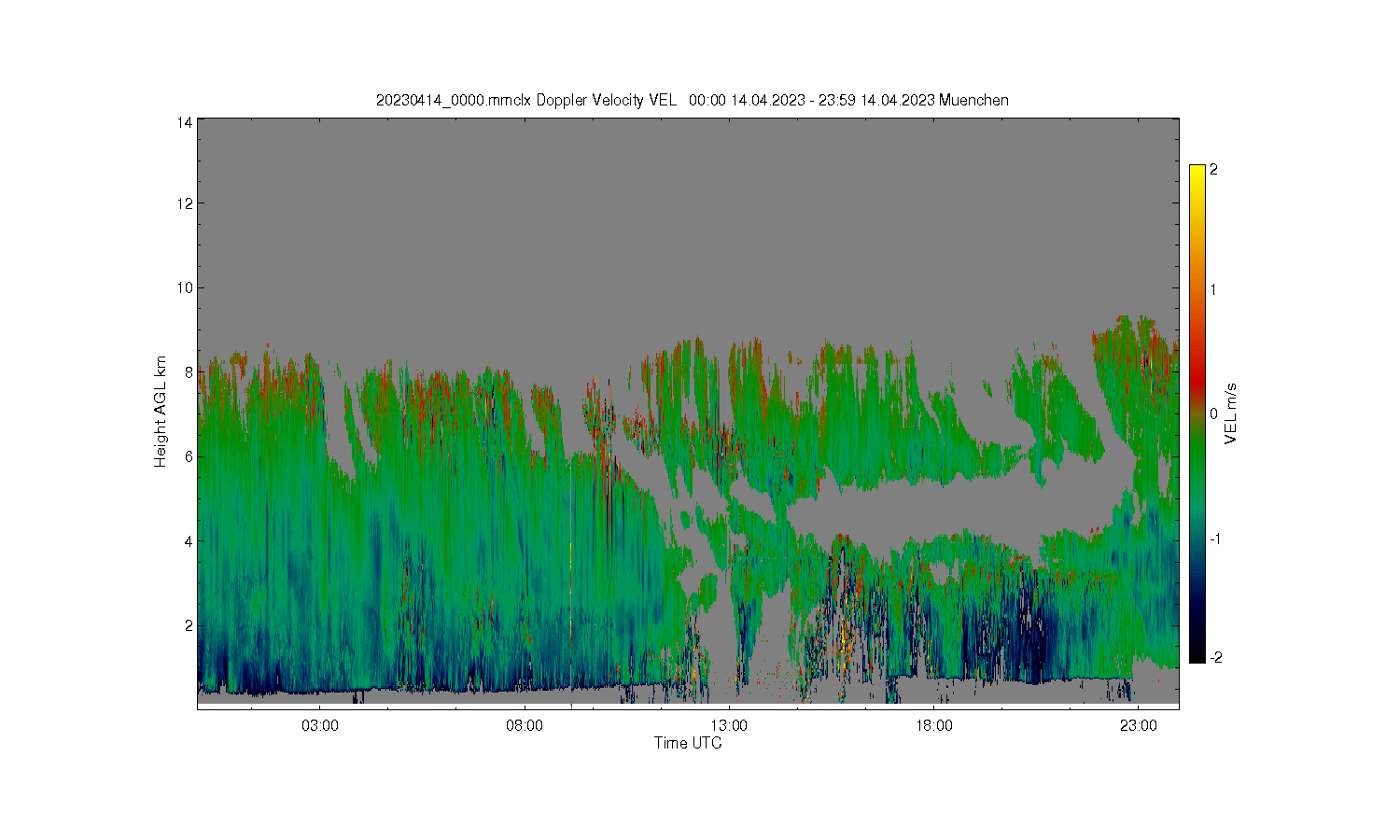Click the 18:00 time tick label
The image size is (1400, 840).
coord(933,726)
